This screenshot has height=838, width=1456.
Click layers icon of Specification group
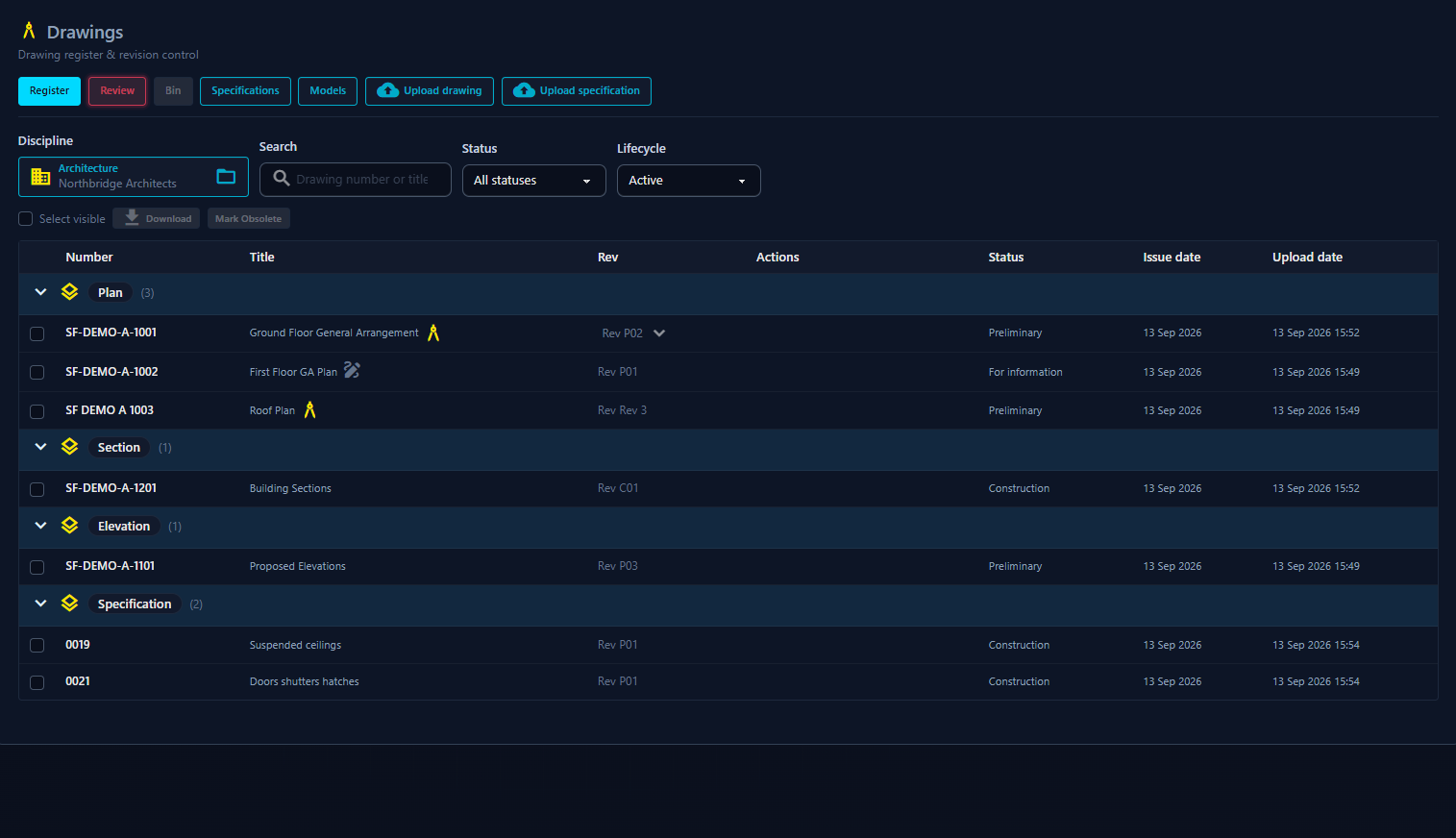(69, 603)
